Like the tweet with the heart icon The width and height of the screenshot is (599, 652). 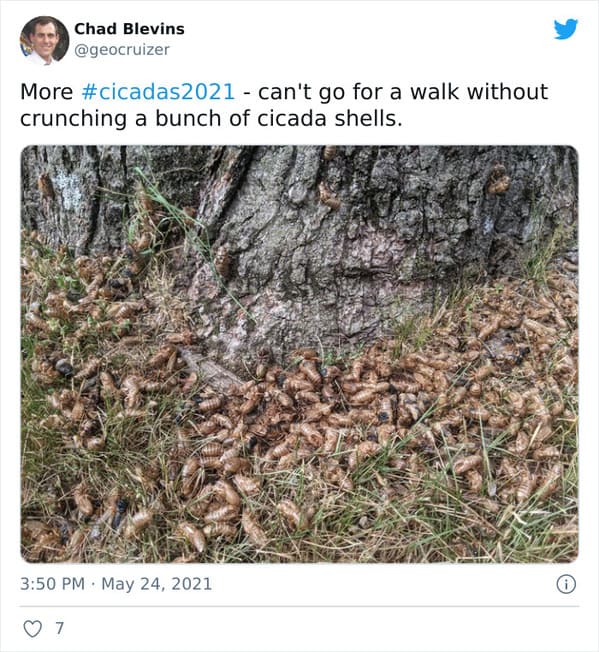coord(32,628)
